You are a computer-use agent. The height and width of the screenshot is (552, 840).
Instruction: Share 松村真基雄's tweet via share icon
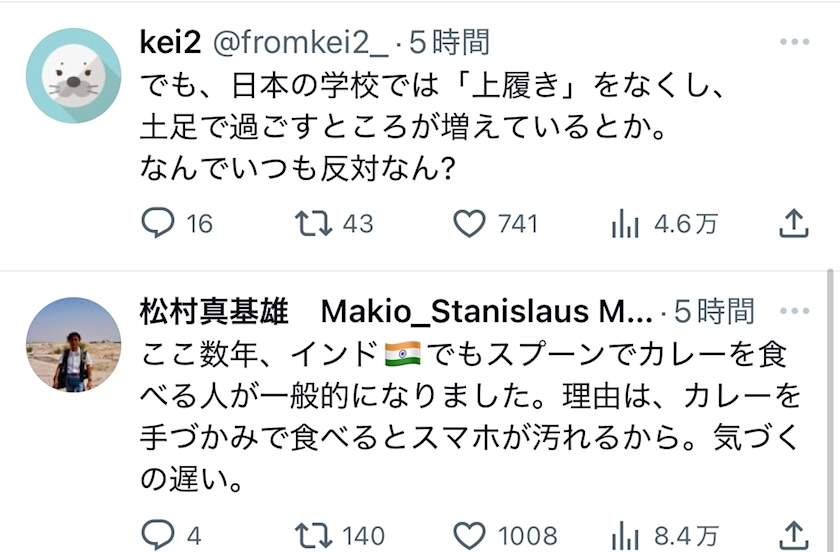click(793, 535)
